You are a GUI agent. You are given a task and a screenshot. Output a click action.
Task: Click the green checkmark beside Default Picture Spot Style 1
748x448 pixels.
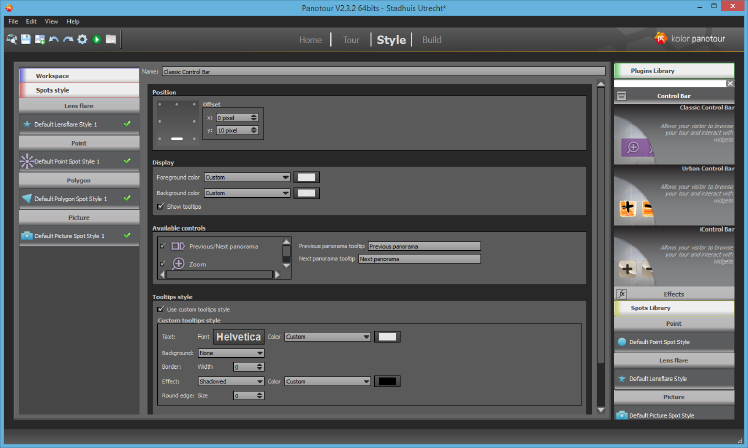click(127, 235)
